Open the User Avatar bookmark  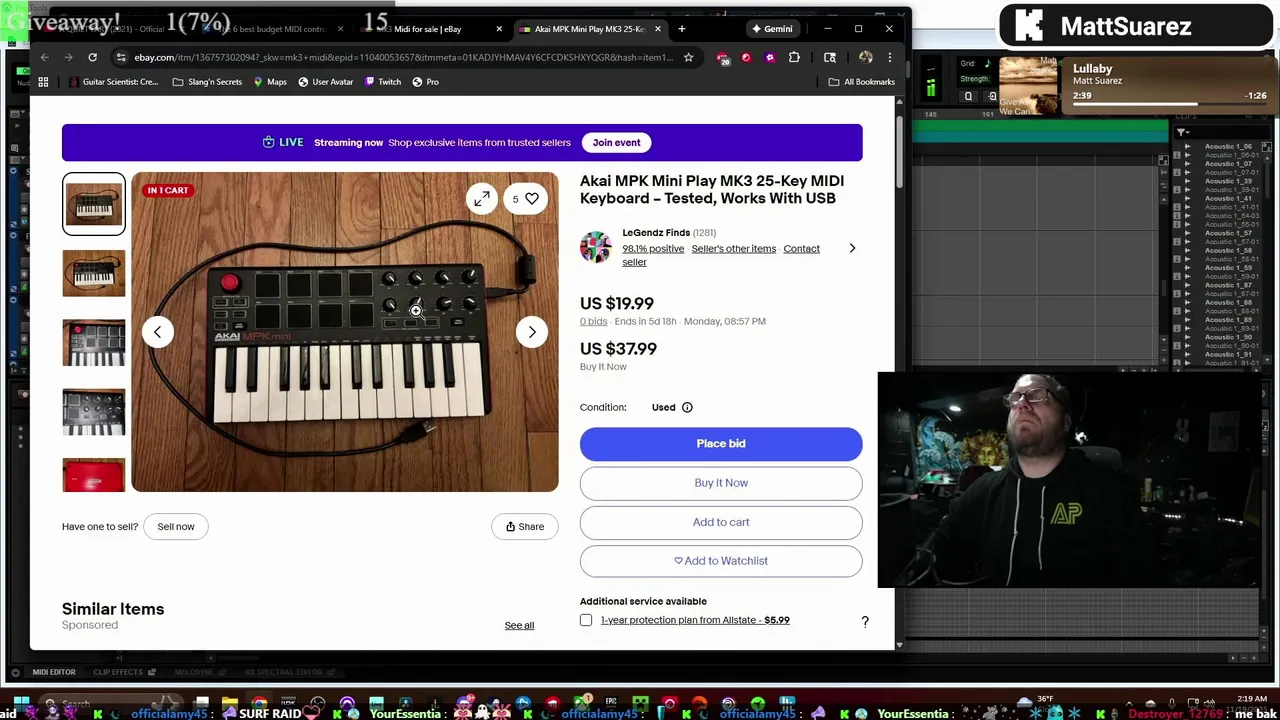tap(326, 82)
